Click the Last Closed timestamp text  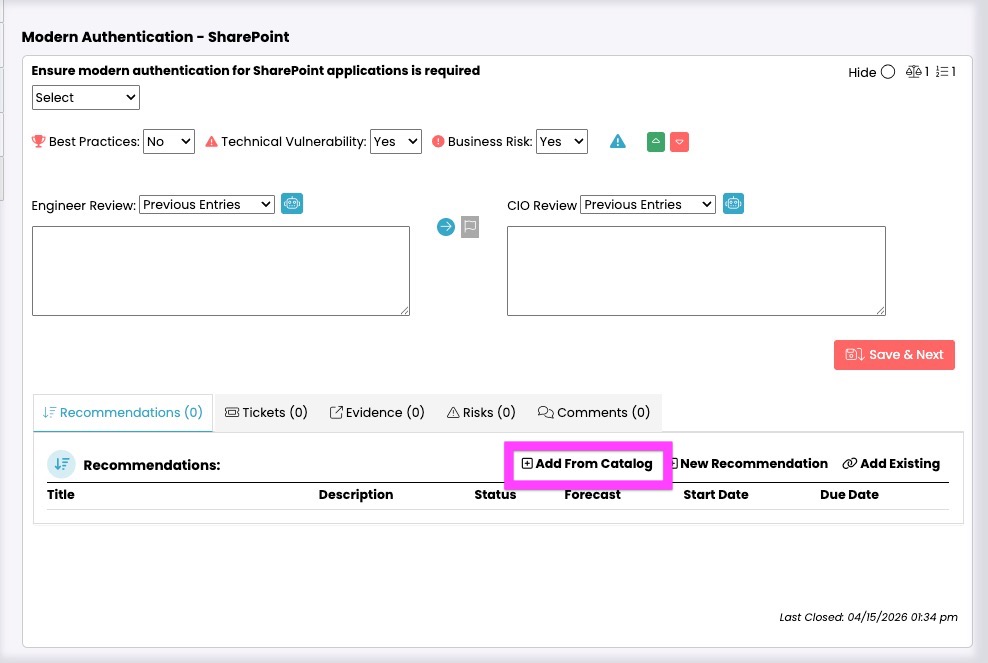point(868,617)
